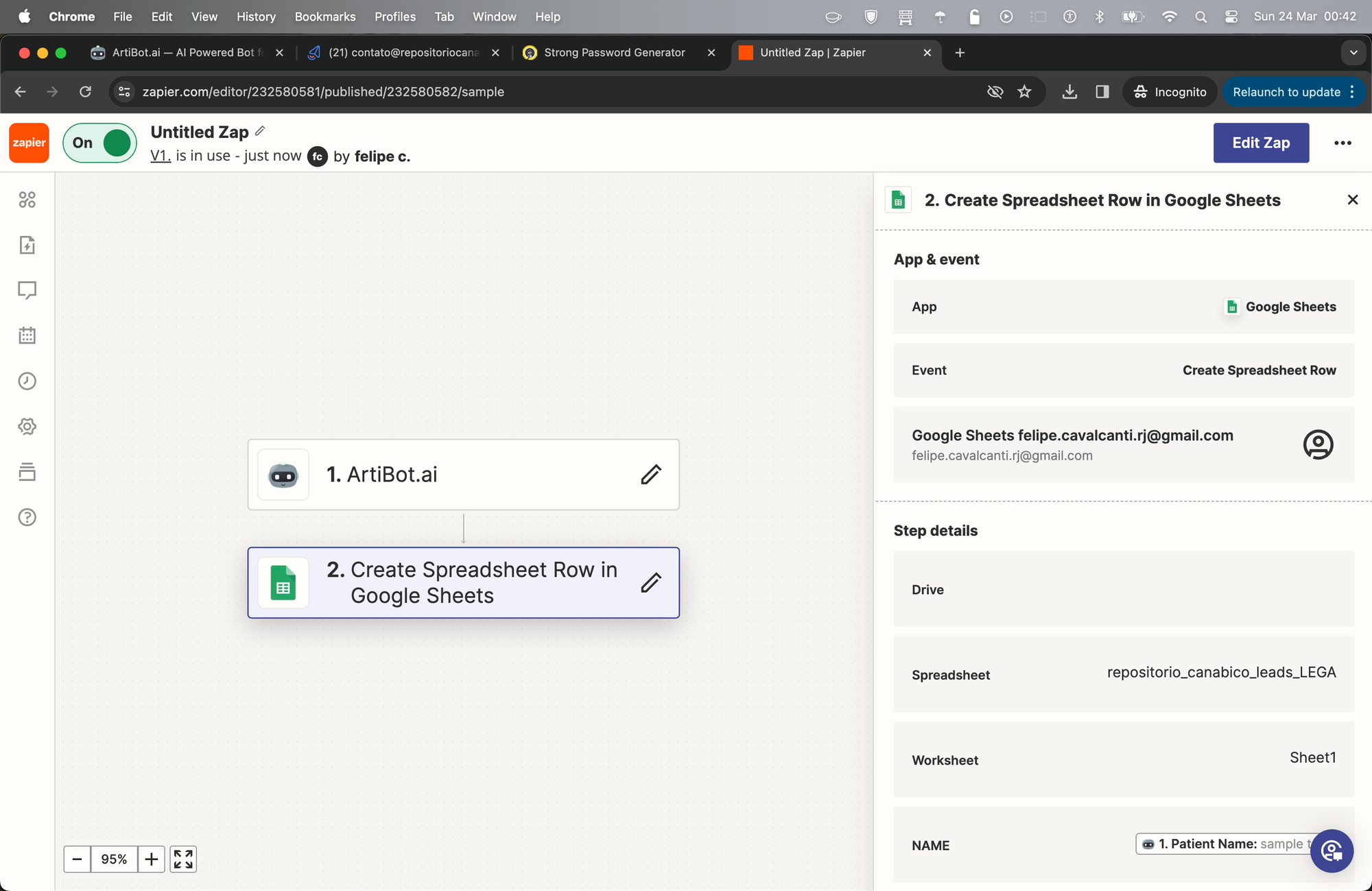Click Relaunch to update button

click(x=1287, y=92)
